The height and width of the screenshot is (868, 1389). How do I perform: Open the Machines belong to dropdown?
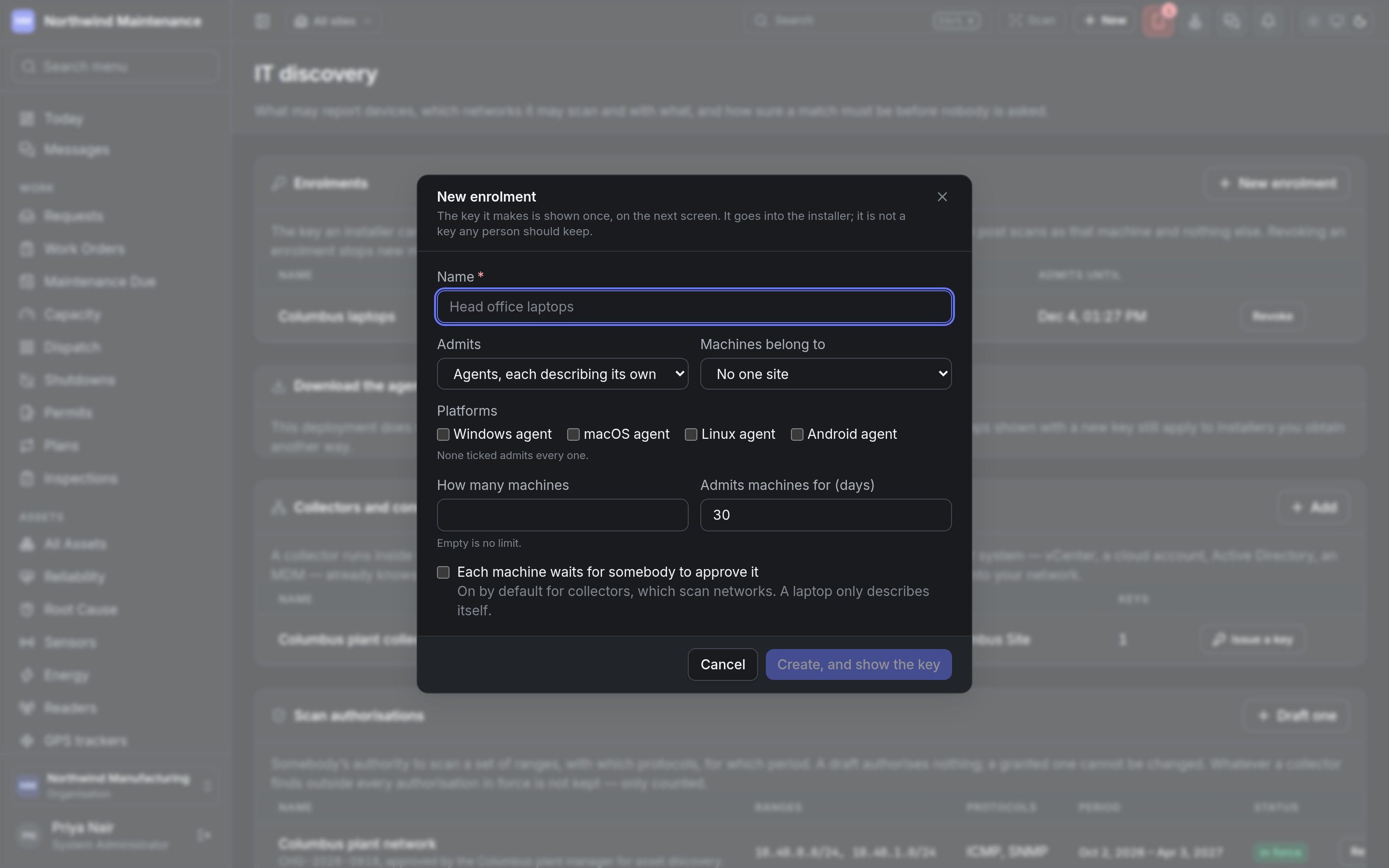pos(825,374)
